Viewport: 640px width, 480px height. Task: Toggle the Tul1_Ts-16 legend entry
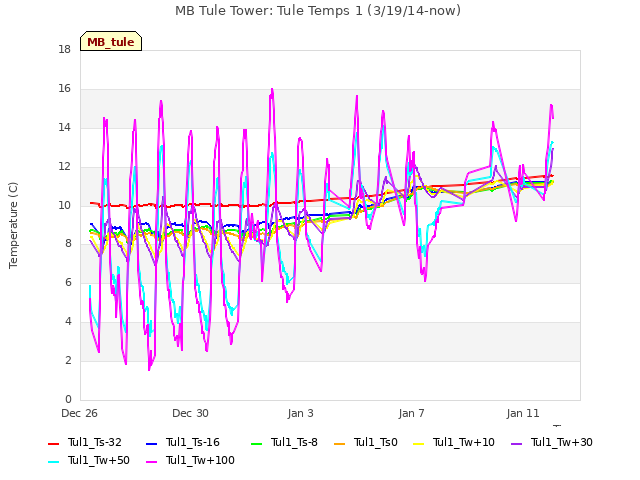coord(183,442)
